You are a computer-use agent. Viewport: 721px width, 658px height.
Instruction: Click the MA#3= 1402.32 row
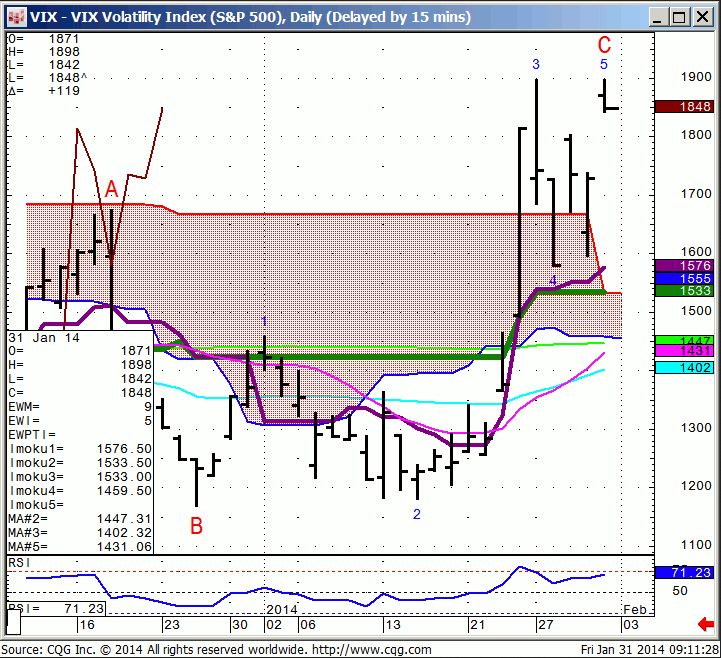(80, 532)
